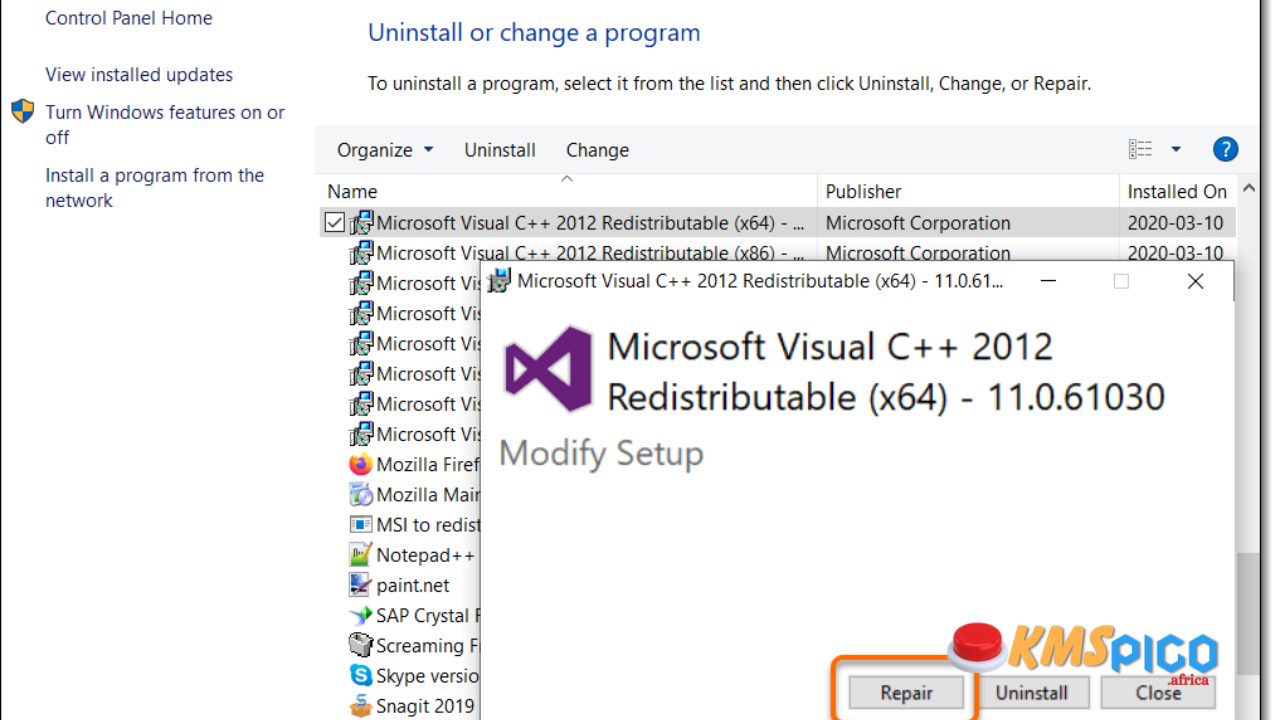The height and width of the screenshot is (720, 1280).
Task: Open the view options dropdown arrow
Action: (x=1176, y=150)
